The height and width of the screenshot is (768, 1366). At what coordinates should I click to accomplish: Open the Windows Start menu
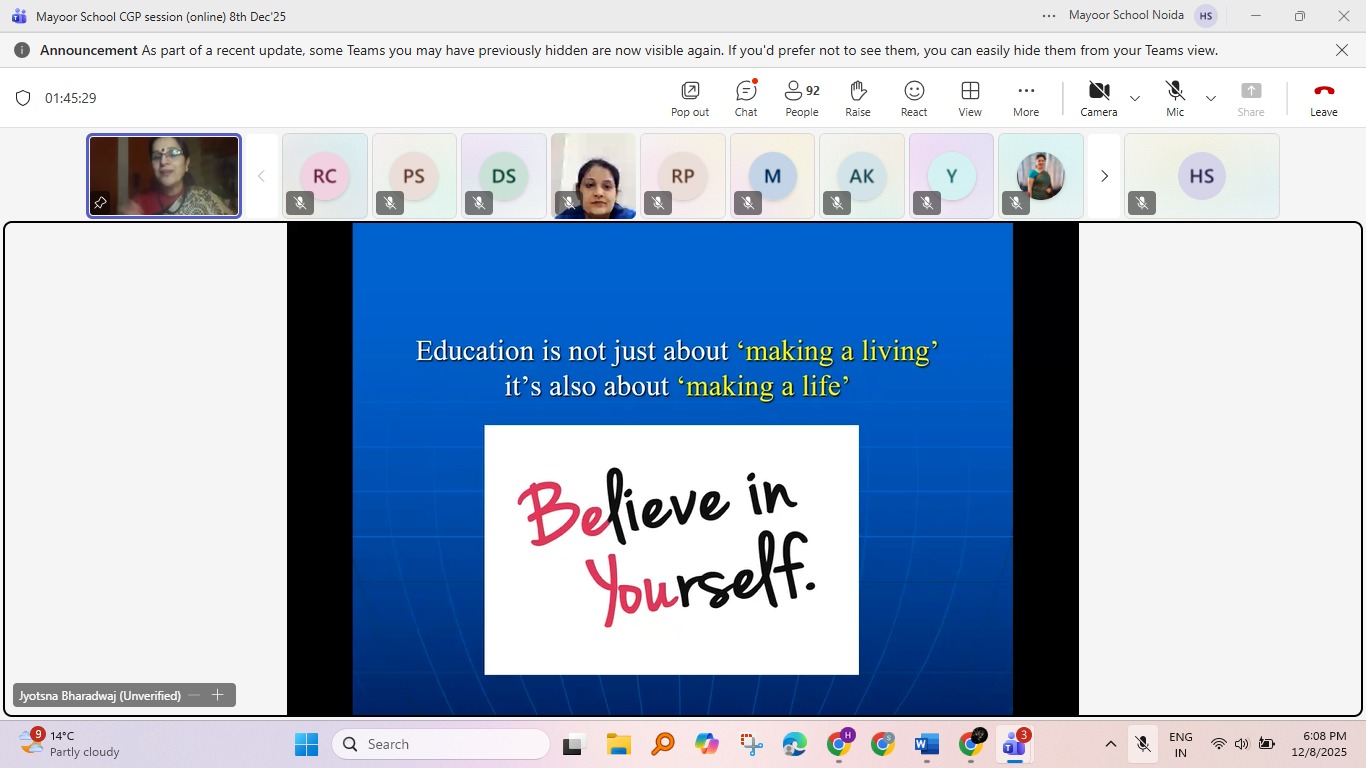[306, 744]
